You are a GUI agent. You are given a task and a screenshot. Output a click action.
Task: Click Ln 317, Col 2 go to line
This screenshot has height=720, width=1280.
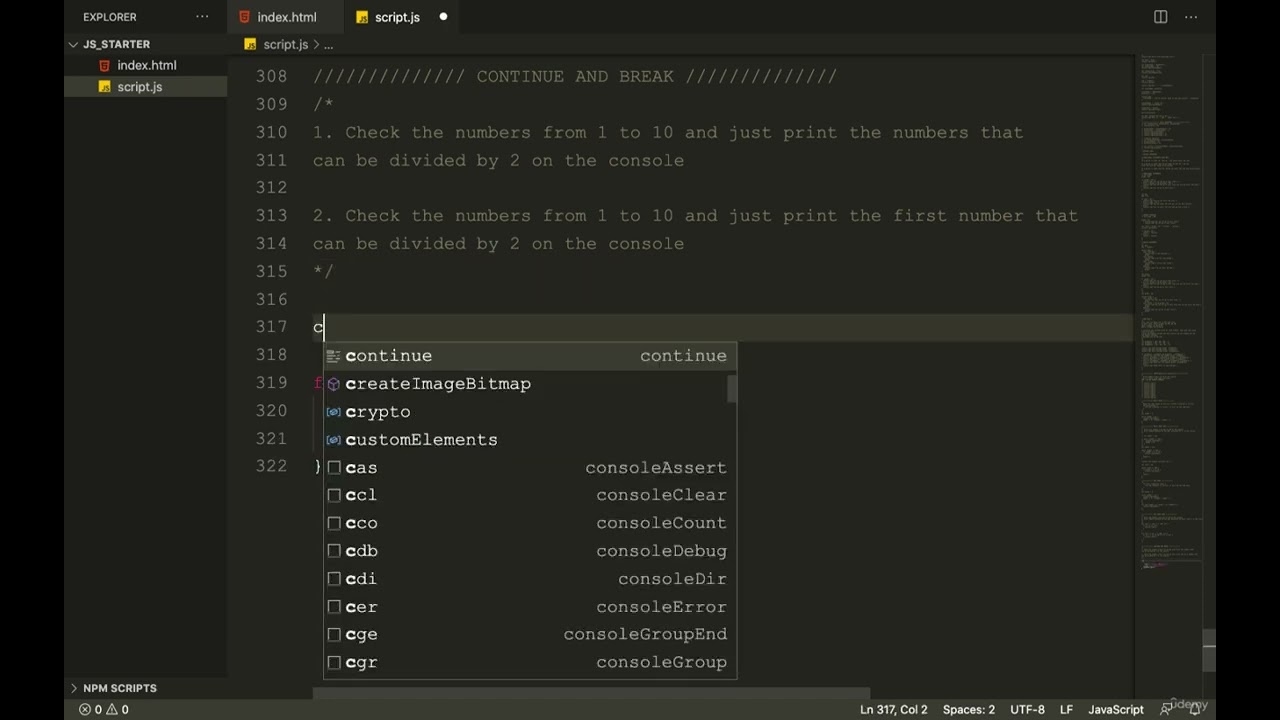click(x=893, y=709)
